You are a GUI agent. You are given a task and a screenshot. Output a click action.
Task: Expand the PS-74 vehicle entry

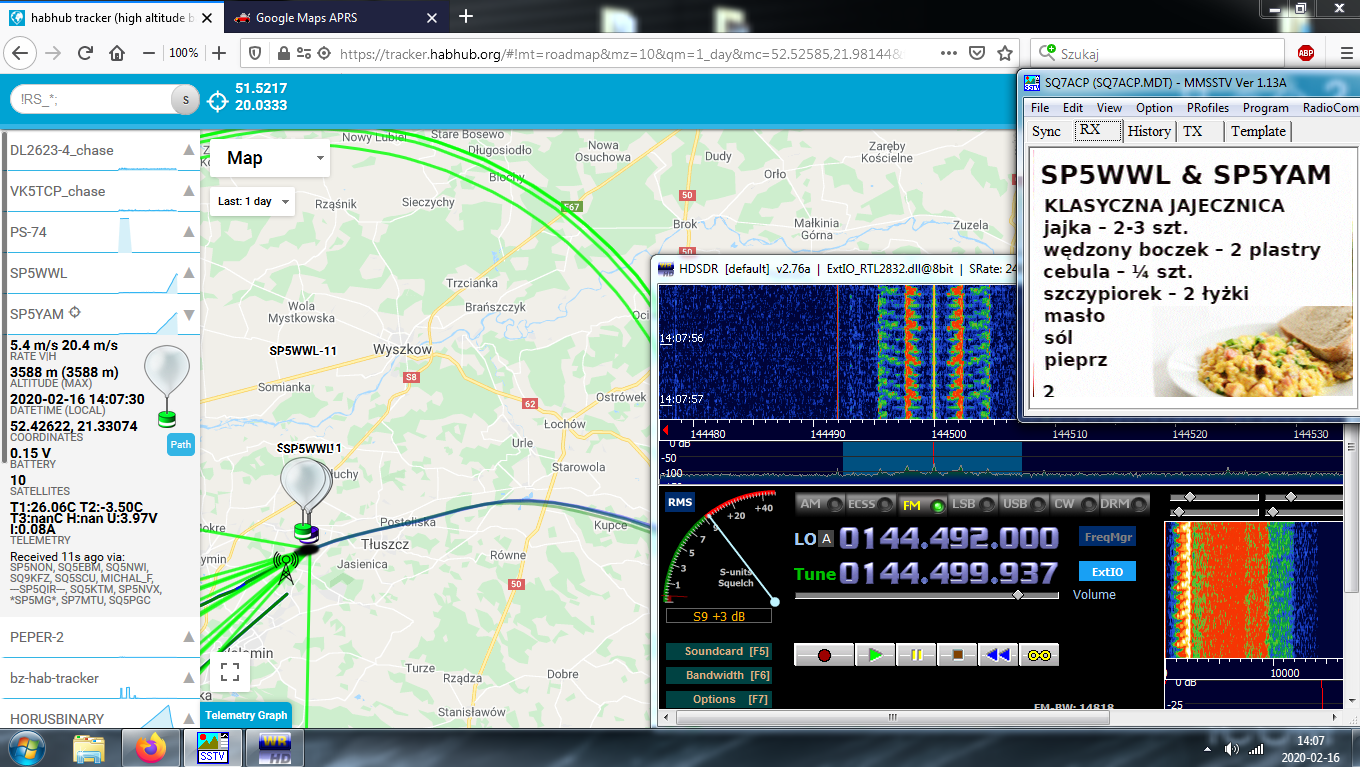[x=189, y=232]
